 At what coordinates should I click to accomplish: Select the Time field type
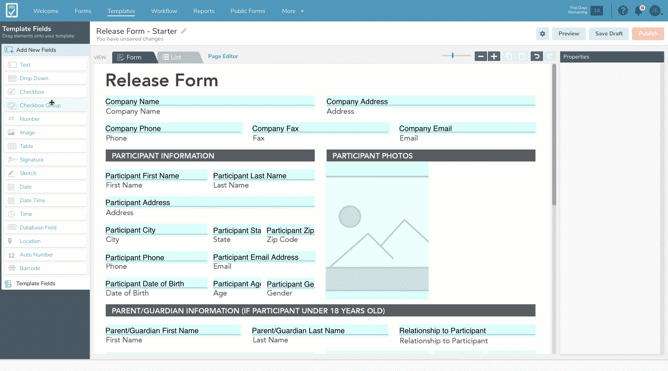click(46, 214)
